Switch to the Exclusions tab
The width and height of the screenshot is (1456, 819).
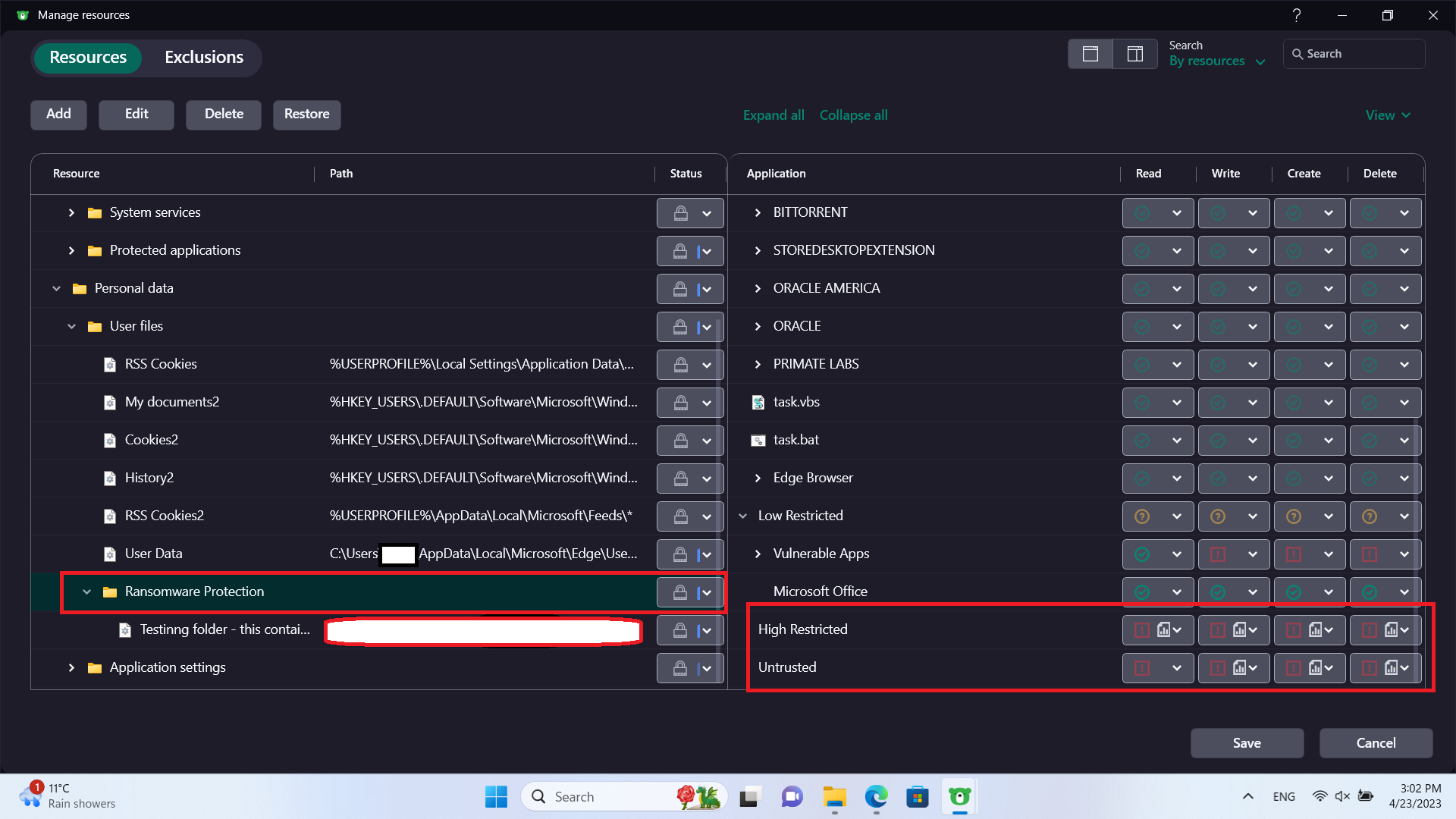[204, 58]
